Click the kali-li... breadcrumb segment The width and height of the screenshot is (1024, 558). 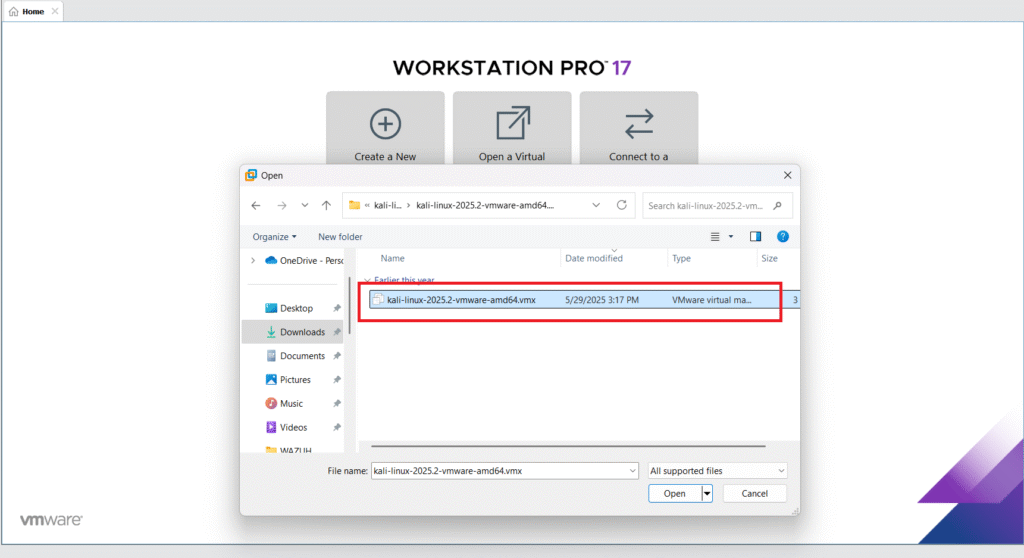tap(387, 205)
